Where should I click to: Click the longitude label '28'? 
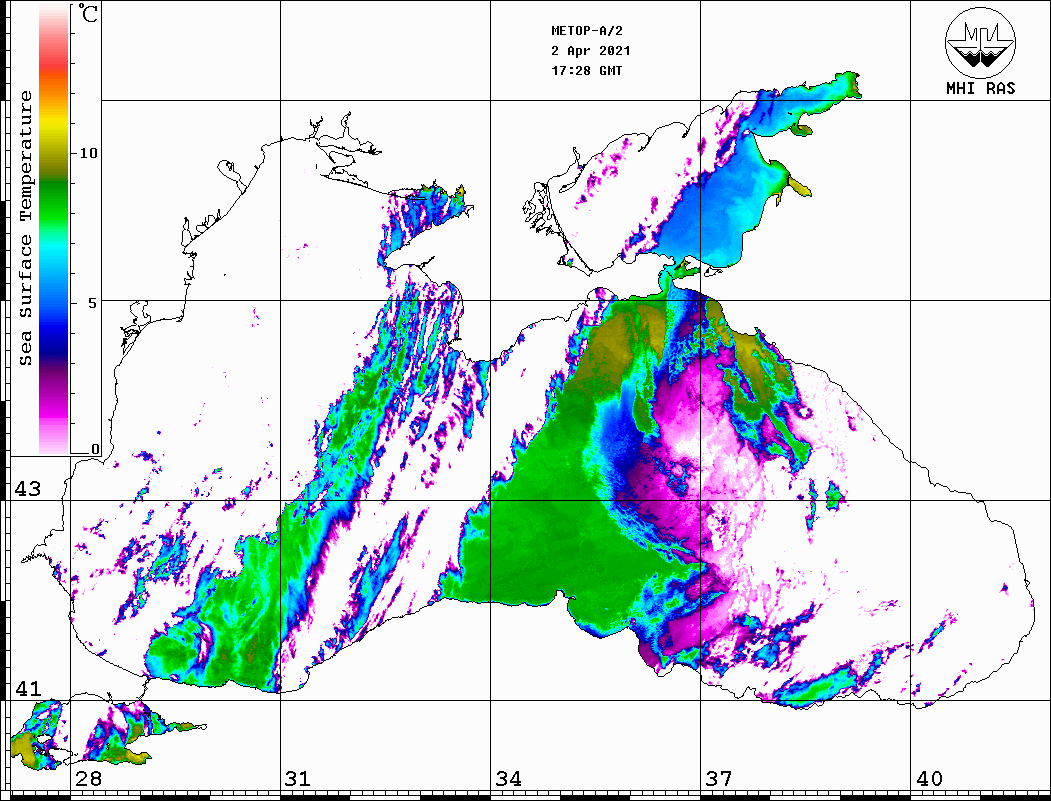point(88,778)
